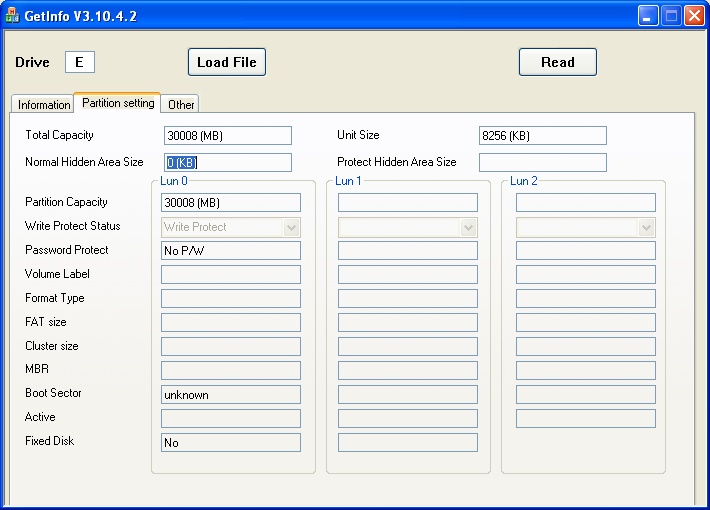
Task: Click Lun 1 Partition Capacity field
Action: pyautogui.click(x=408, y=202)
